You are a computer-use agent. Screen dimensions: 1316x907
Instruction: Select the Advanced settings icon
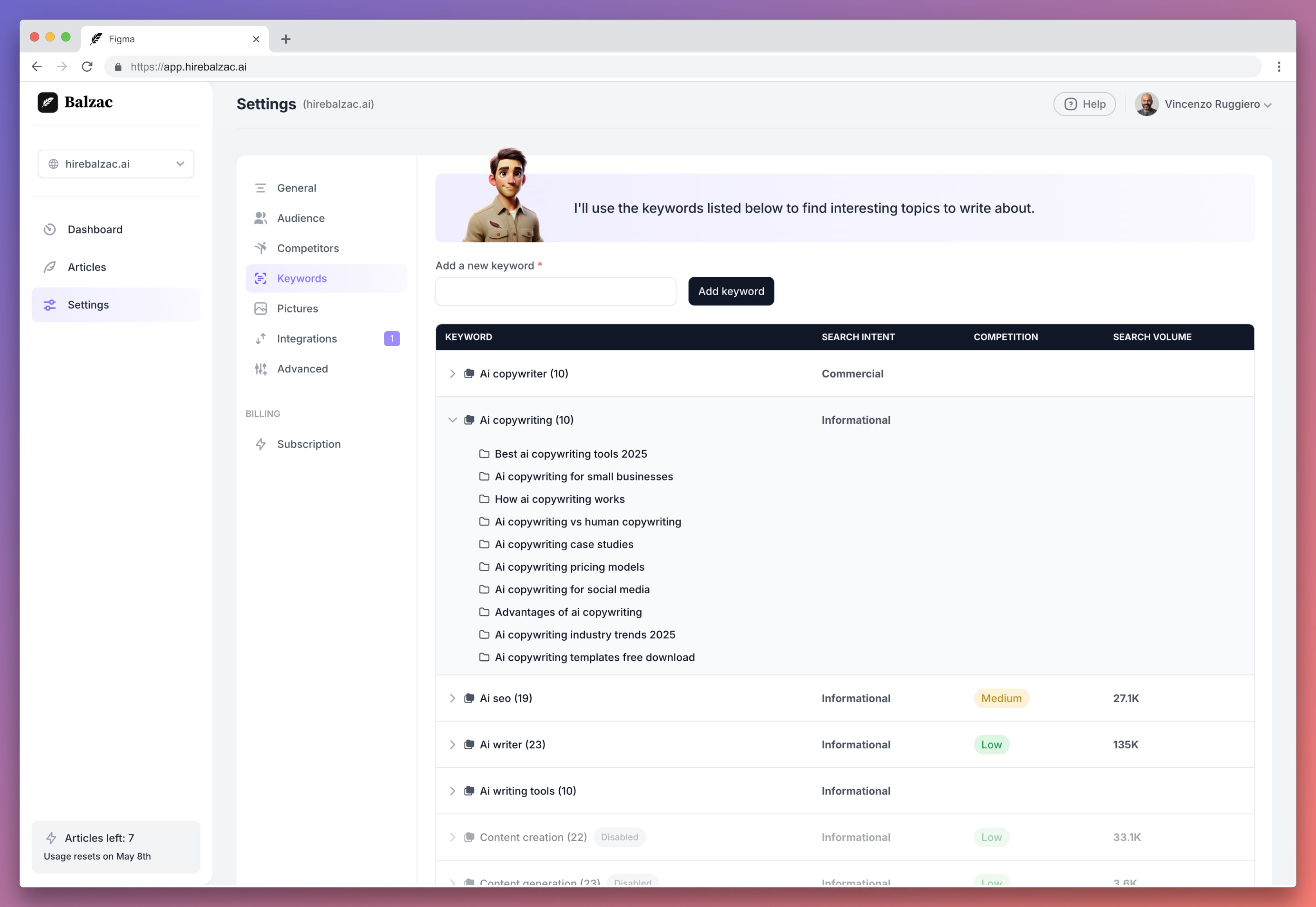(x=261, y=368)
